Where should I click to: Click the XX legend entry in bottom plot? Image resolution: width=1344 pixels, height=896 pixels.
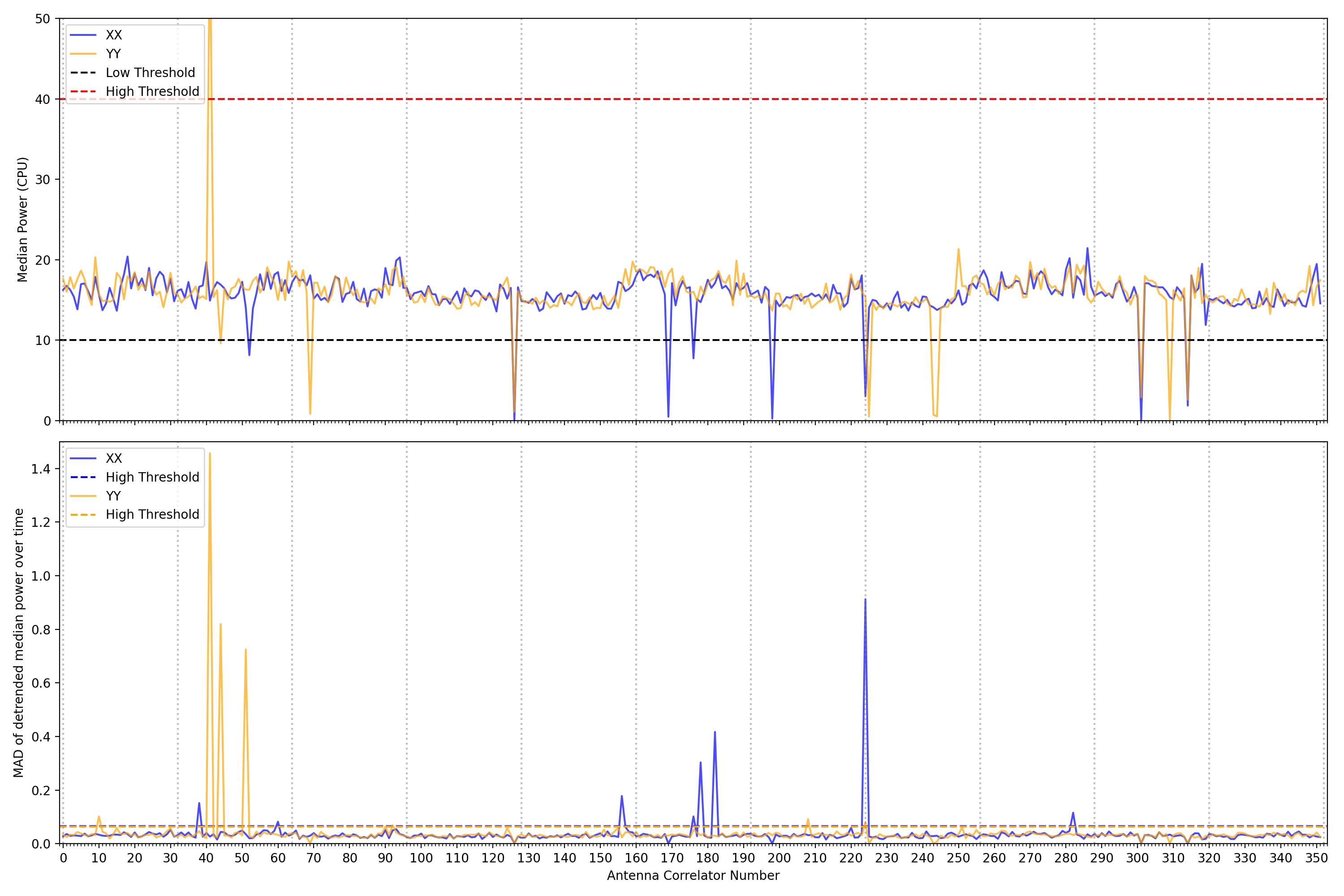point(113,458)
